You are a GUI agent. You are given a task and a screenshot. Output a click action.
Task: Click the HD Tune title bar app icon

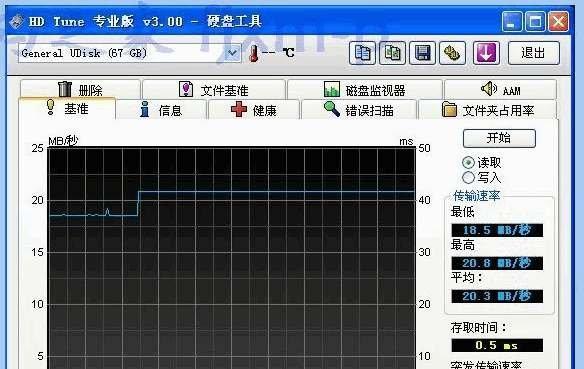tap(16, 21)
